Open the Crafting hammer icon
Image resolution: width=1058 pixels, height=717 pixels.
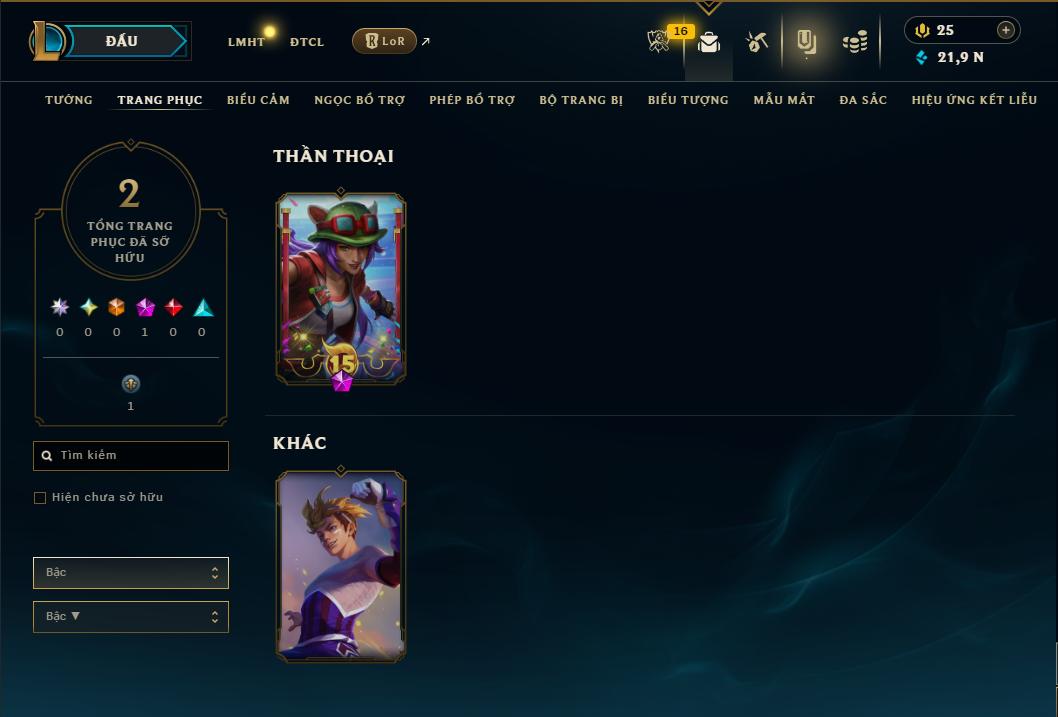click(x=756, y=42)
